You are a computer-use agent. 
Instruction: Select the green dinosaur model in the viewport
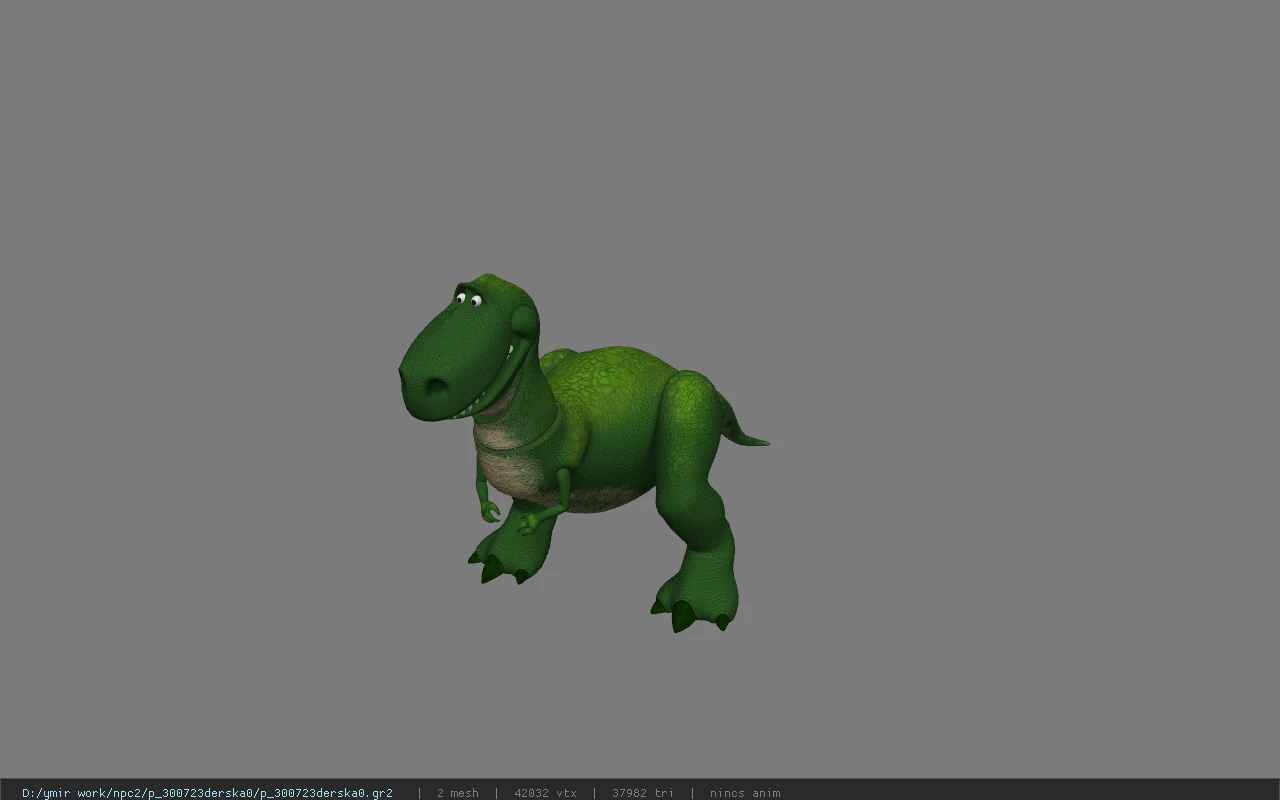click(x=585, y=452)
